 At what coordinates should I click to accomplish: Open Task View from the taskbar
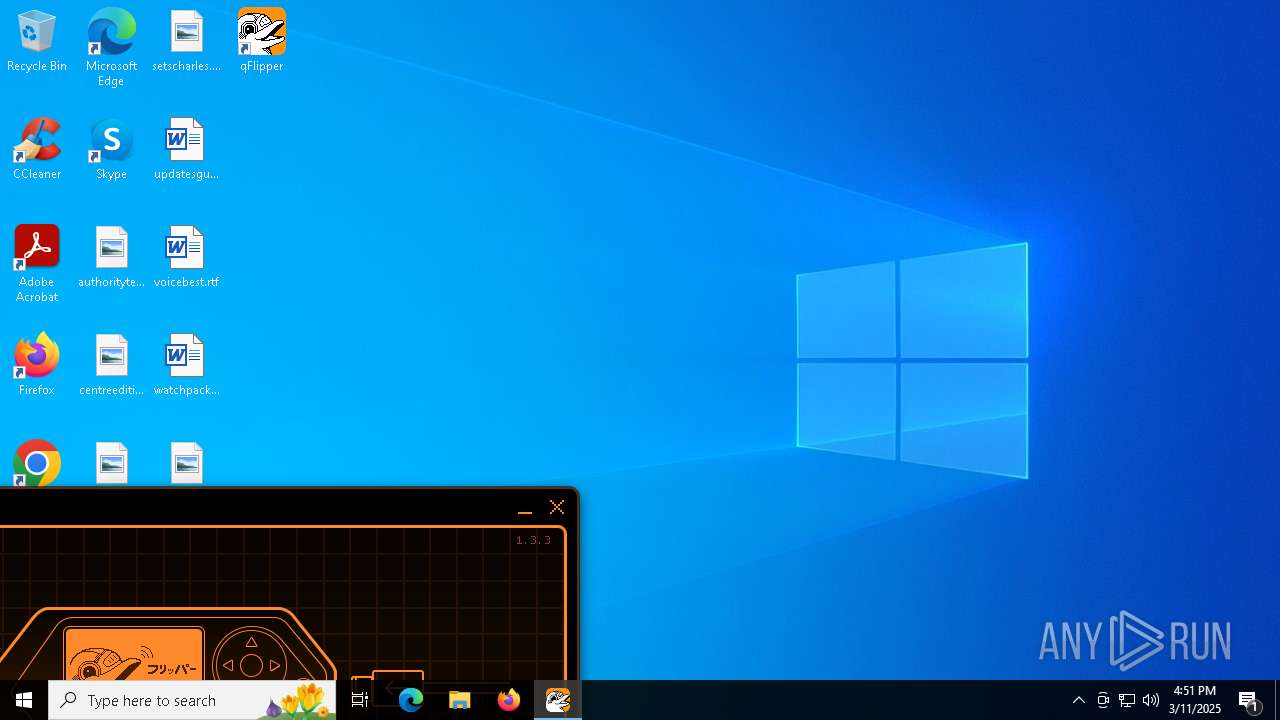pyautogui.click(x=360, y=700)
